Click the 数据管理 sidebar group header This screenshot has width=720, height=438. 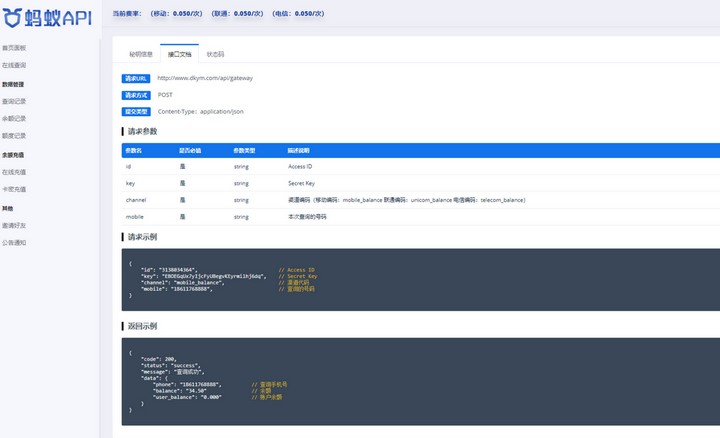(13, 84)
